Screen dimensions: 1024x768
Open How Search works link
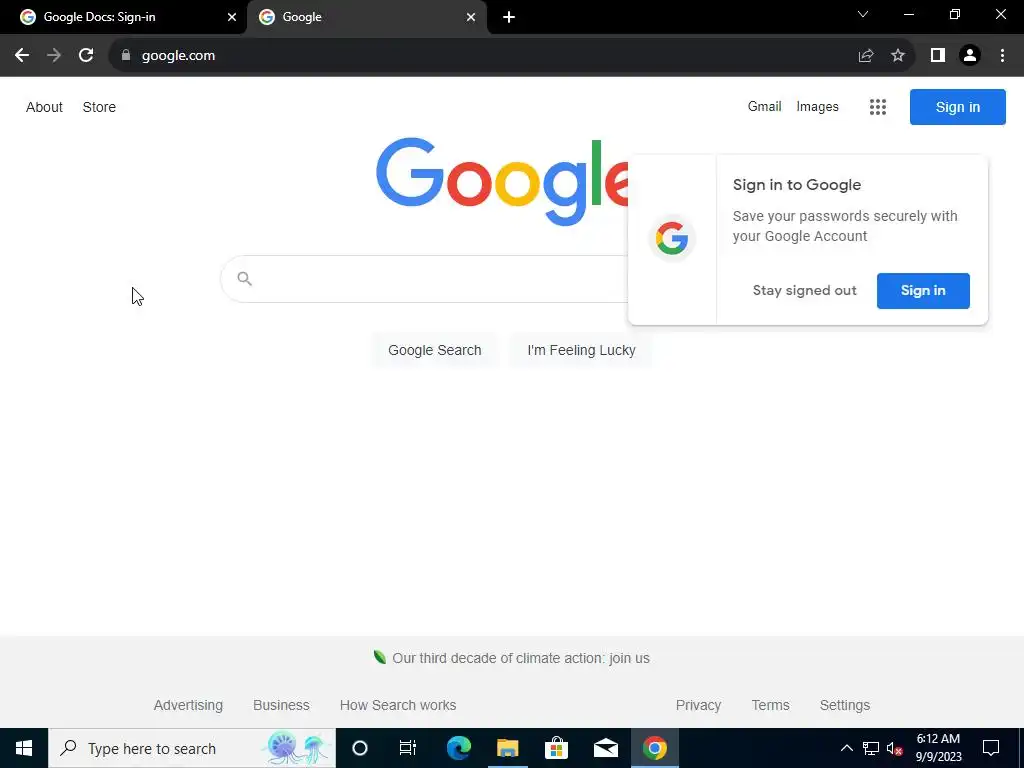point(398,705)
